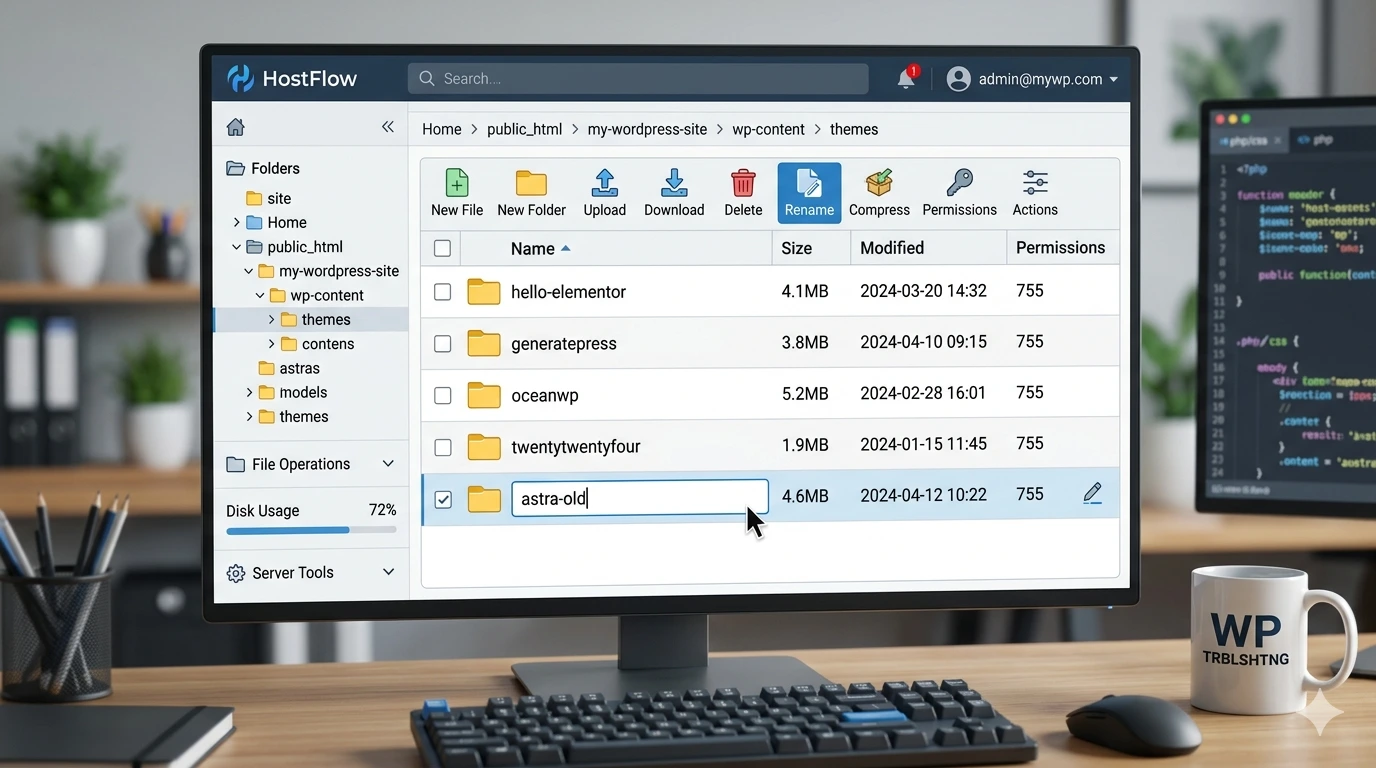1376x768 pixels.
Task: Go to Home in the breadcrumb
Action: [x=441, y=129]
